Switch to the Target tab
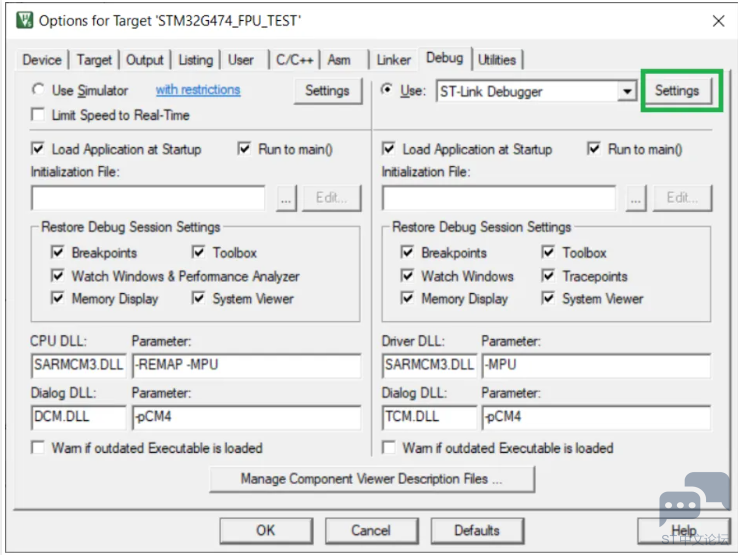This screenshot has width=738, height=555. click(x=94, y=60)
